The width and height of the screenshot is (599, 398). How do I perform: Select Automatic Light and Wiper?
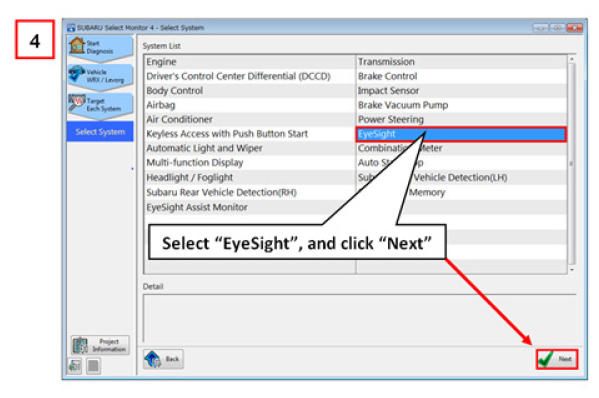[250, 148]
